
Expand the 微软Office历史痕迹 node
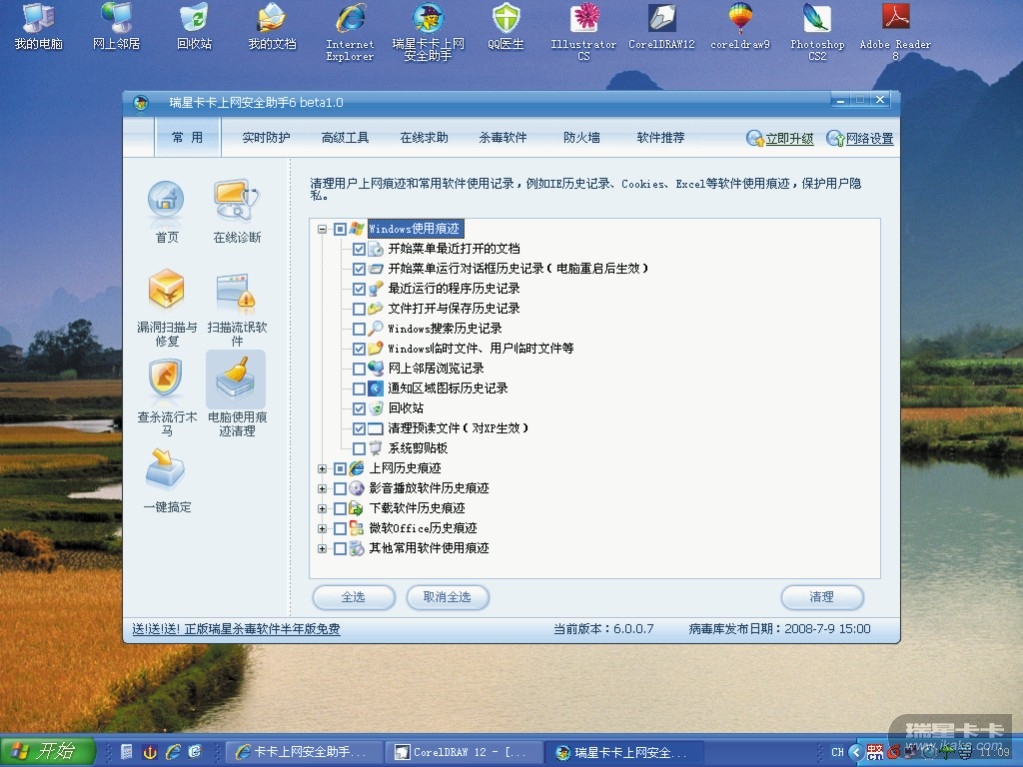coord(322,528)
